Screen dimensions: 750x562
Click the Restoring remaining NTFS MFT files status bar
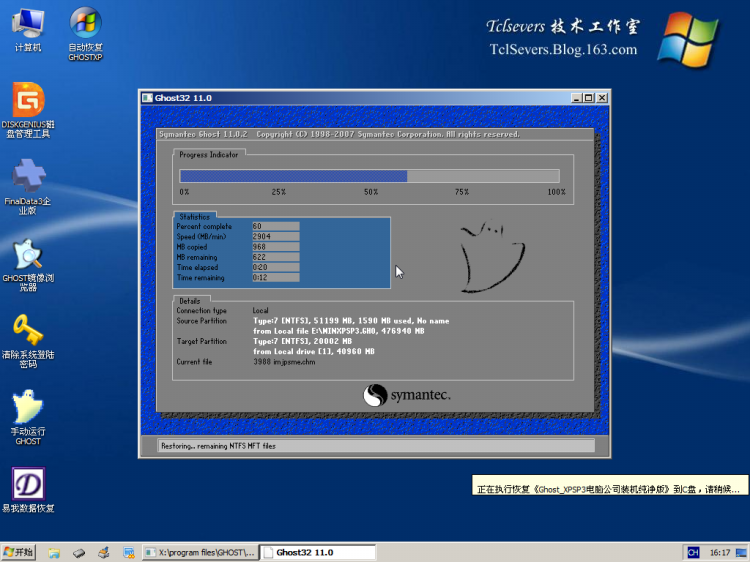(x=376, y=446)
